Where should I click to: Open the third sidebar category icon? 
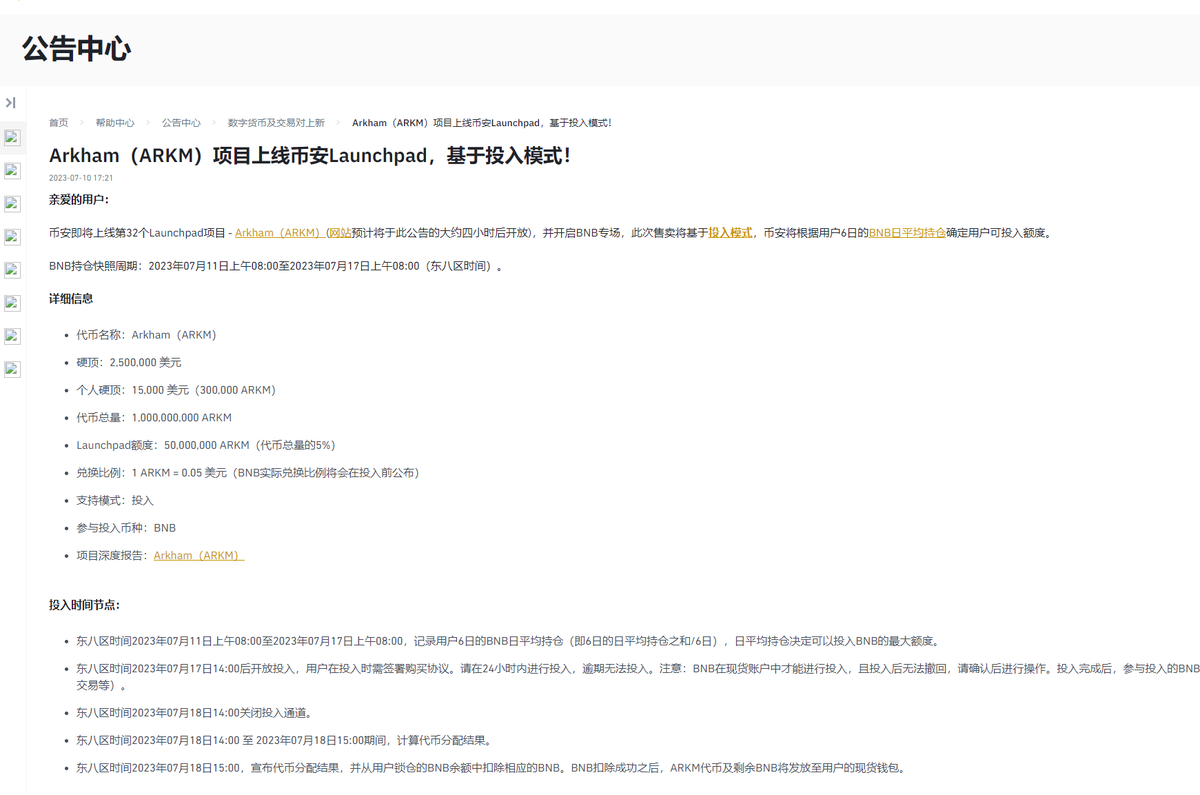[12, 204]
